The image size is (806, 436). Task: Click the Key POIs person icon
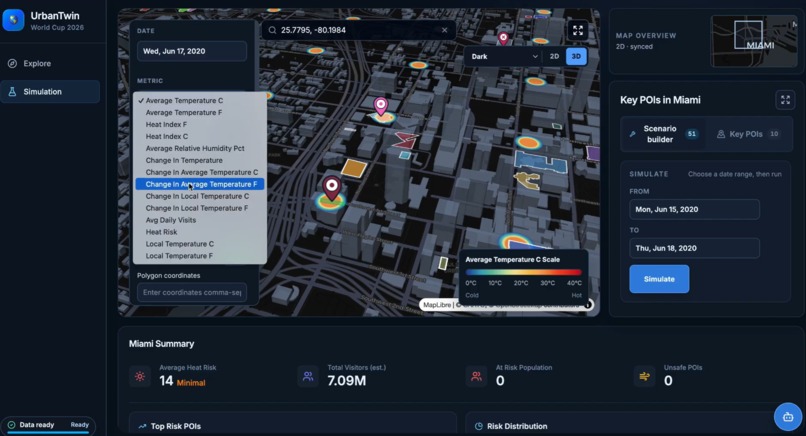click(x=721, y=134)
